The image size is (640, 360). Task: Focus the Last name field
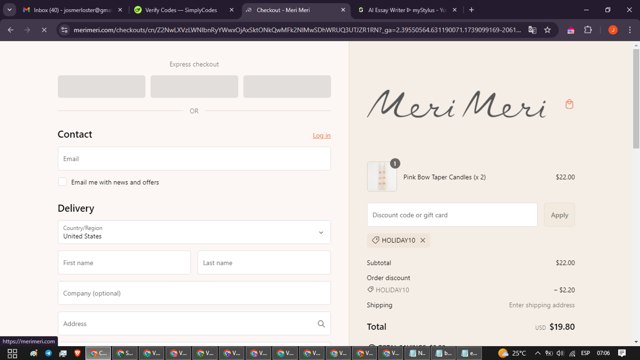(x=264, y=263)
